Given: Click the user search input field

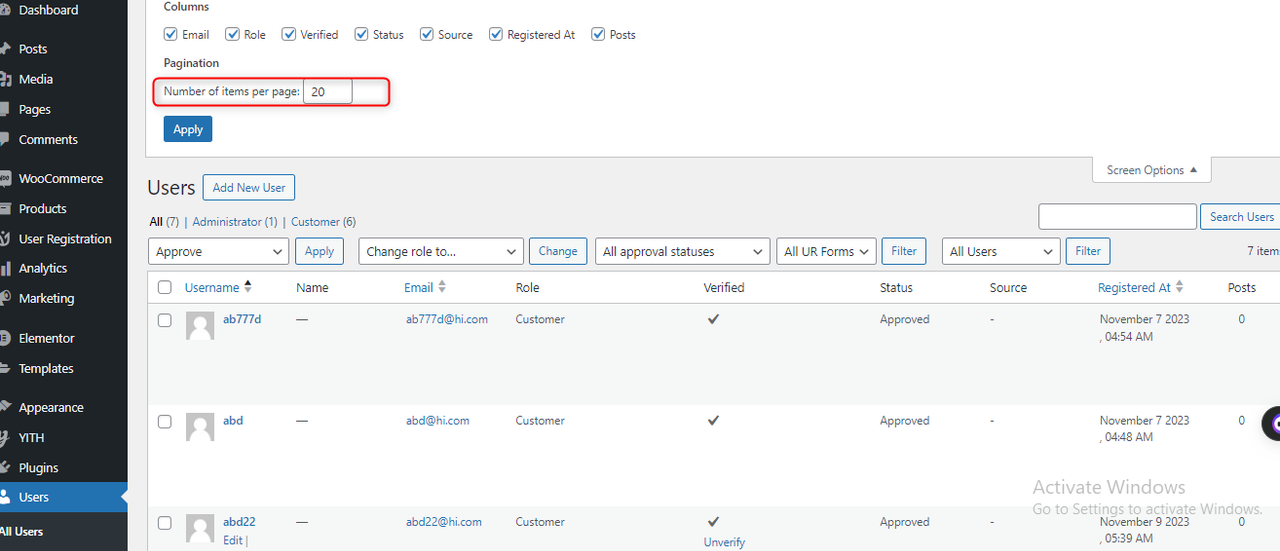Looking at the screenshot, I should (1118, 217).
